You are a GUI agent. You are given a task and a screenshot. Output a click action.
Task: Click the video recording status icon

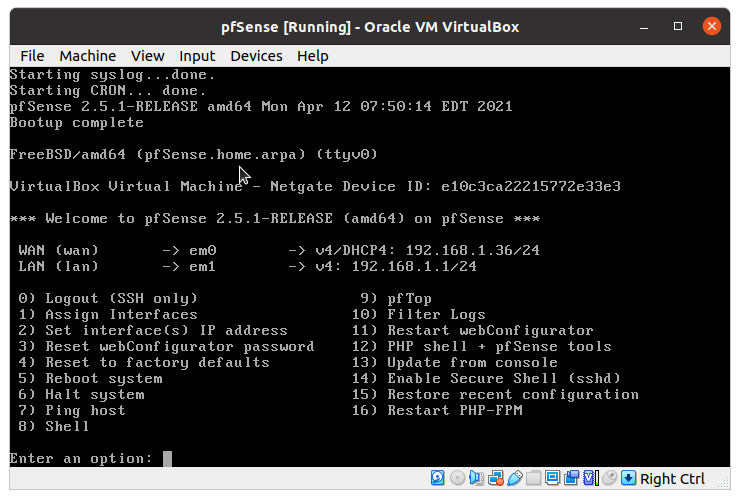pyautogui.click(x=571, y=478)
